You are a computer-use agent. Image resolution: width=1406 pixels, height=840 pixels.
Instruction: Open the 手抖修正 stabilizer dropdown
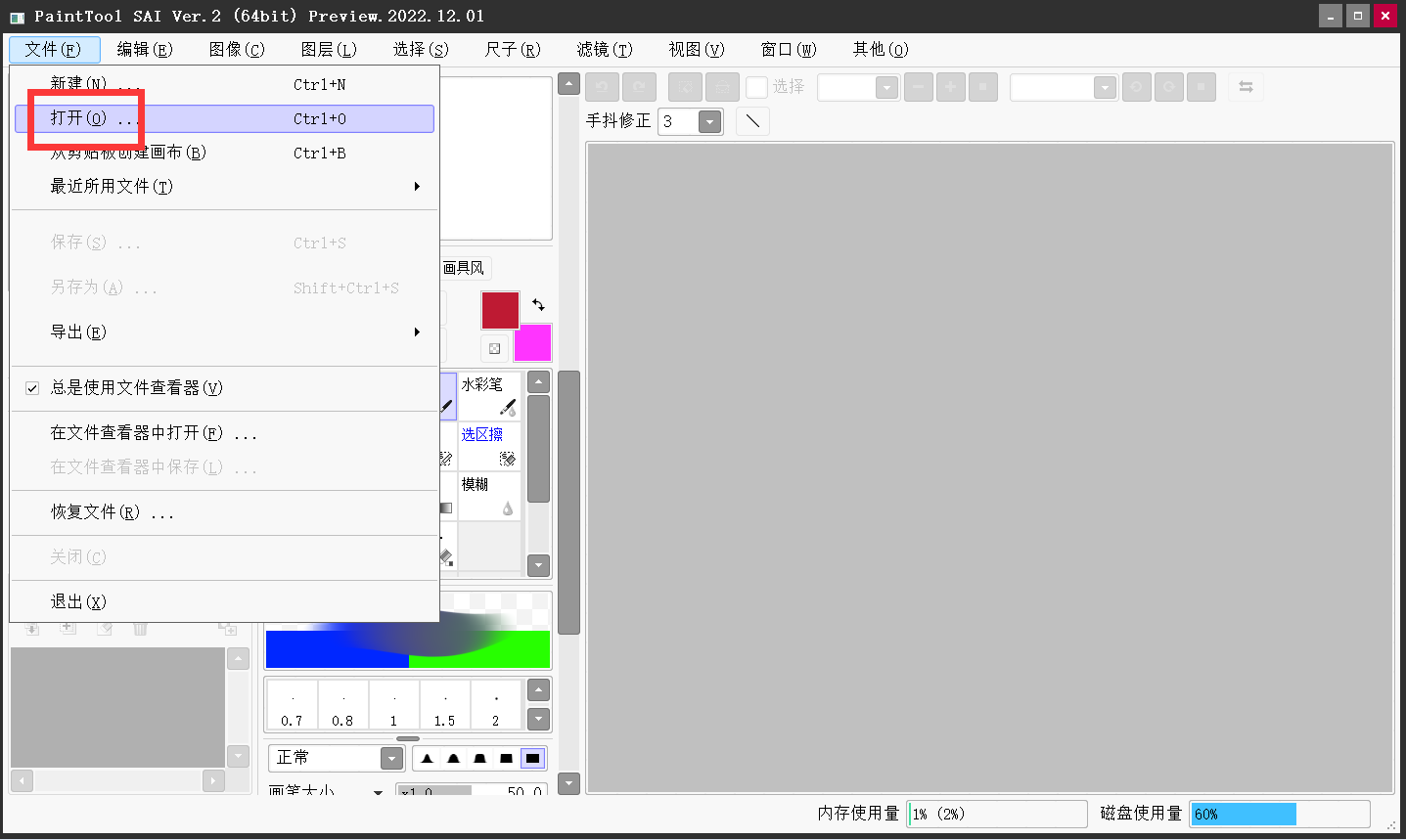point(710,122)
